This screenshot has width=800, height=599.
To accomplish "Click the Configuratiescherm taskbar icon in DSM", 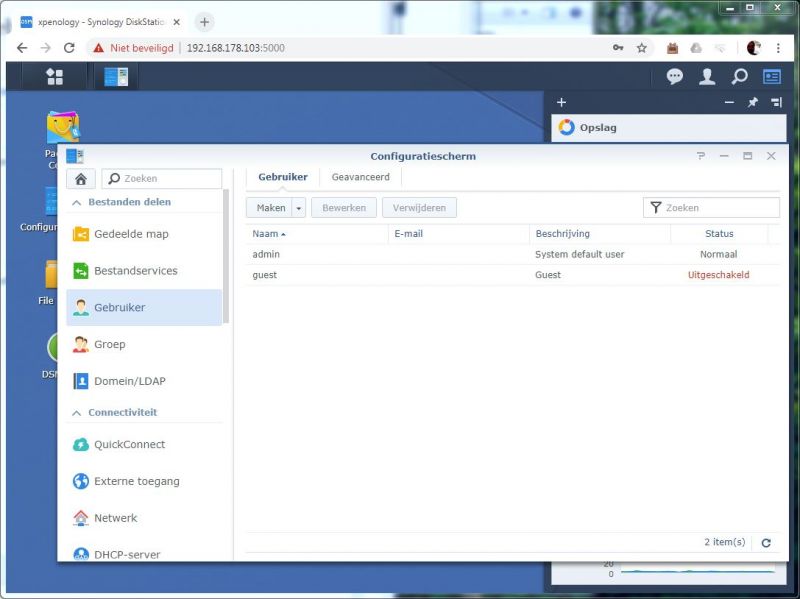I will pos(116,77).
